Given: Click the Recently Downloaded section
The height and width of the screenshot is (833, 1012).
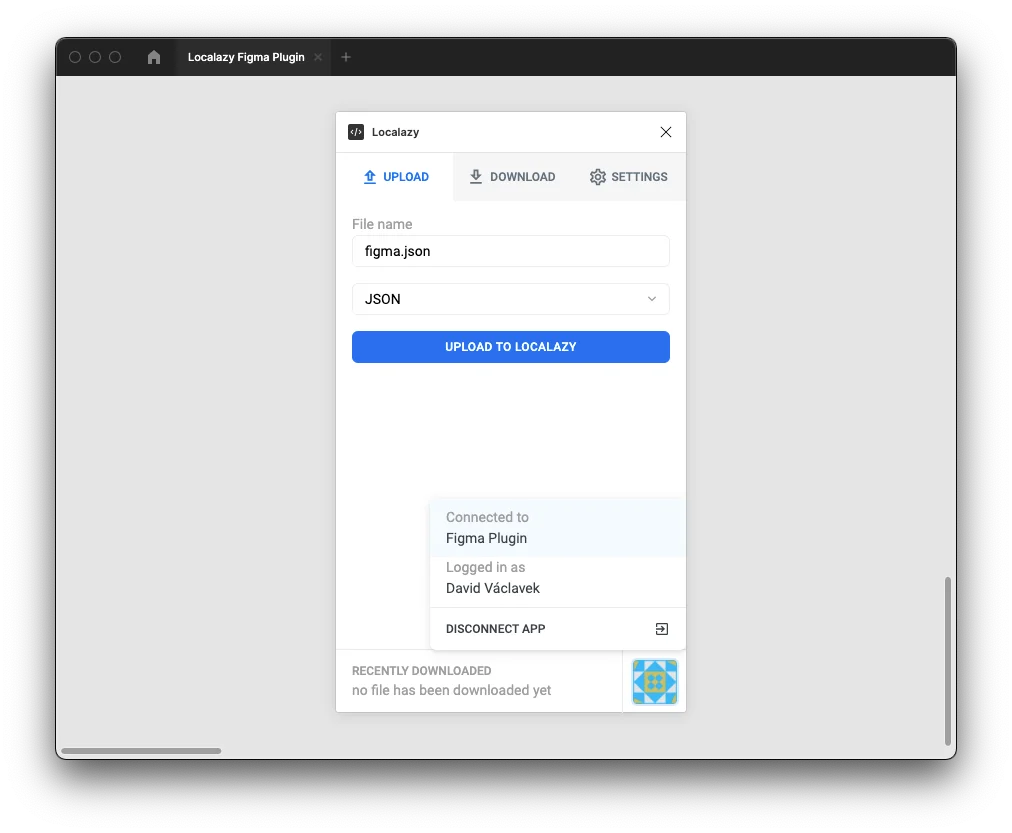Looking at the screenshot, I should [478, 681].
